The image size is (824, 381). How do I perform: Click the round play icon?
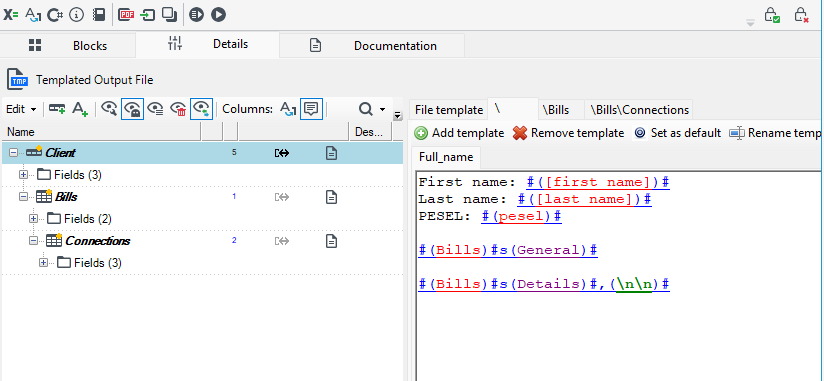tap(218, 15)
